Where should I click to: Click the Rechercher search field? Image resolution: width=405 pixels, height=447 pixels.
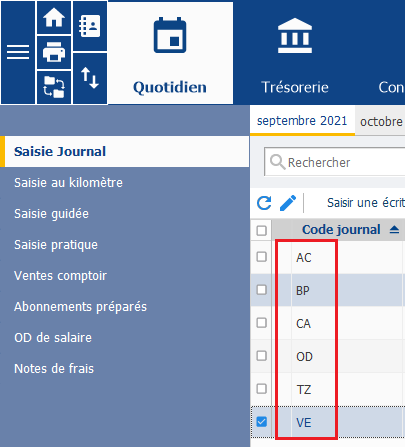pos(335,162)
